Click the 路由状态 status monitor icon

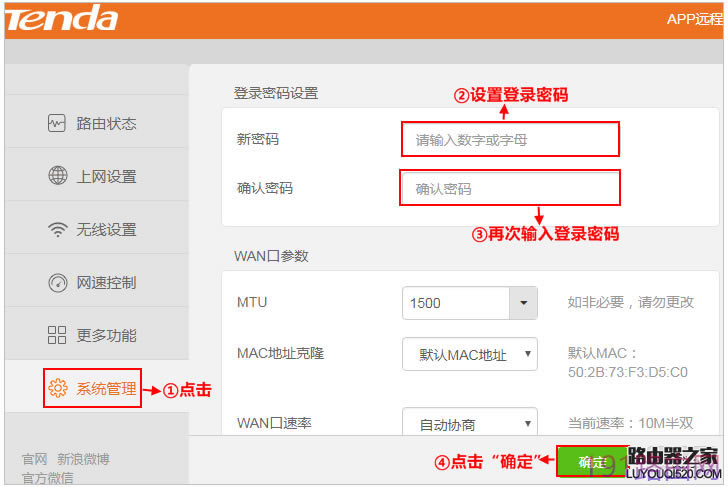point(57,124)
